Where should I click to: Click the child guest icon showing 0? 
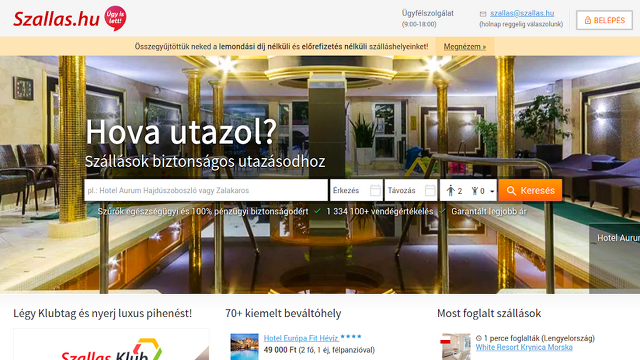click(x=475, y=191)
